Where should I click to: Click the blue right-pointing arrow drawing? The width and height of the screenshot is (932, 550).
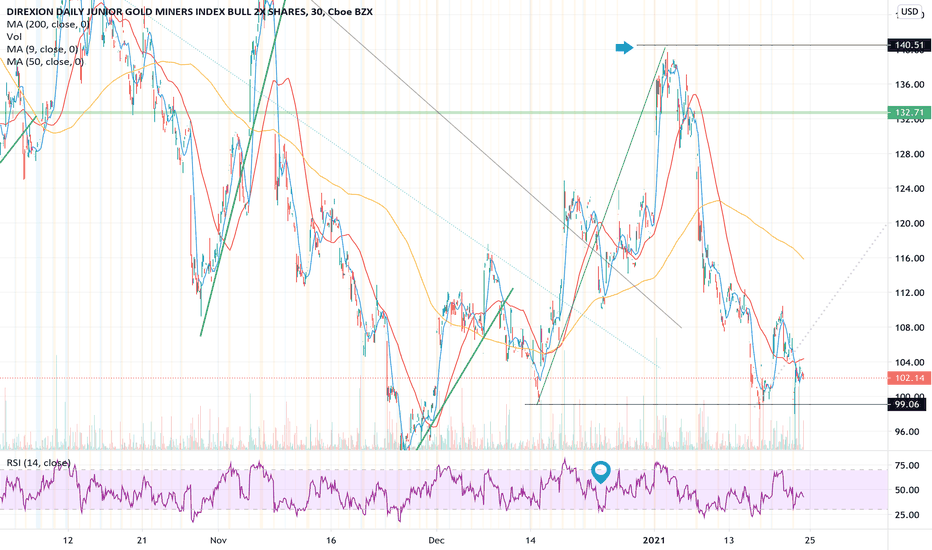(624, 48)
